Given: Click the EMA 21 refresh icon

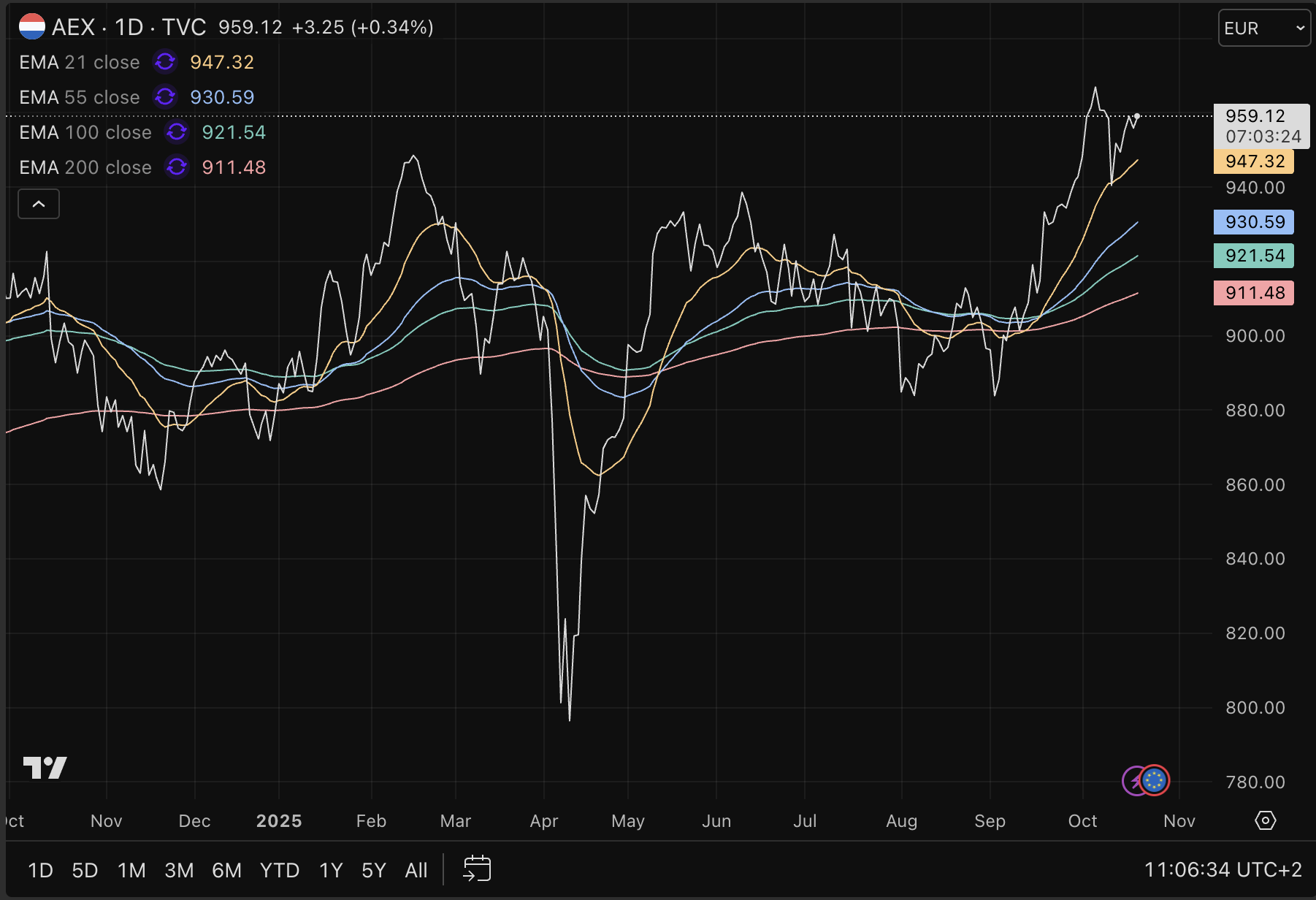Looking at the screenshot, I should [165, 62].
